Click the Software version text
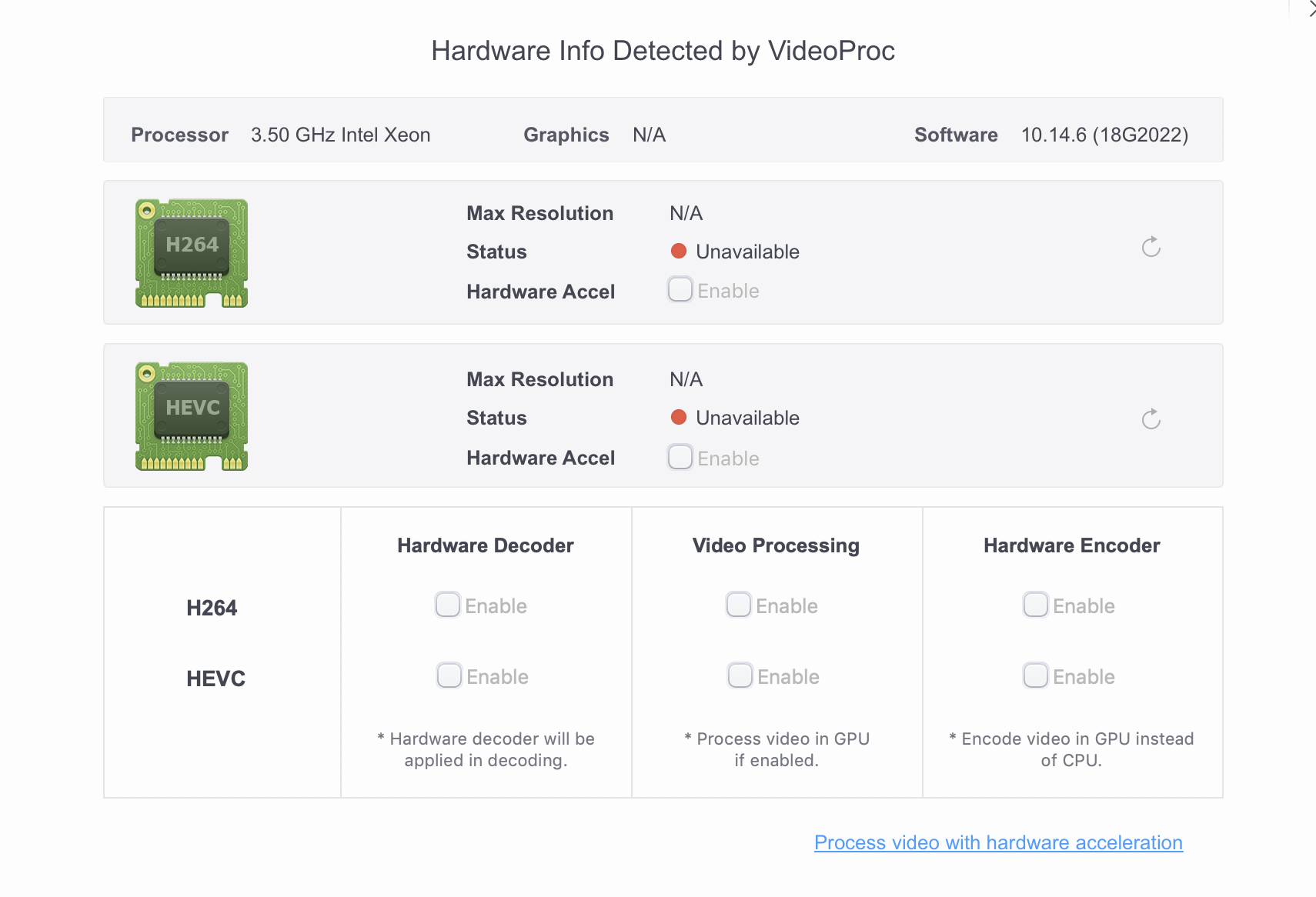The width and height of the screenshot is (1316, 897). pos(1104,135)
